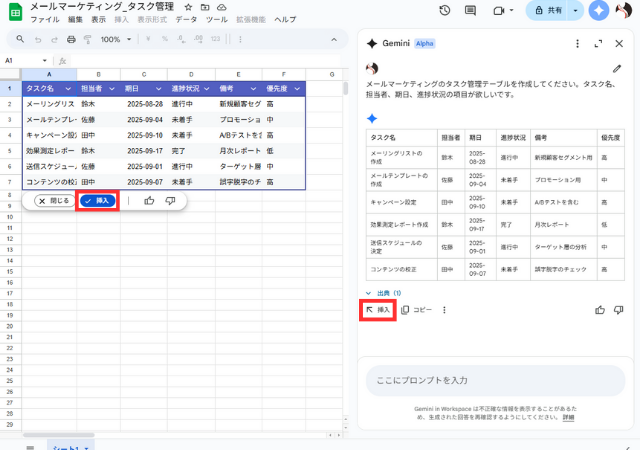Open the Name box dropdown

(x=44, y=60)
